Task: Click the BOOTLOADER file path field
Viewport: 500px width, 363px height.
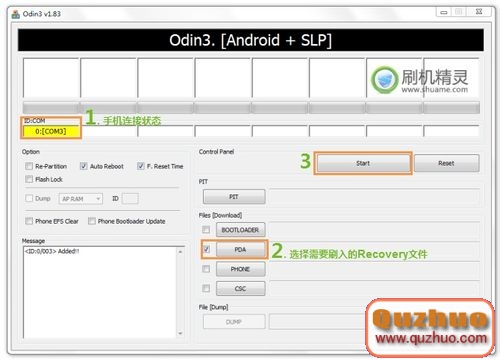Action: tap(374, 230)
